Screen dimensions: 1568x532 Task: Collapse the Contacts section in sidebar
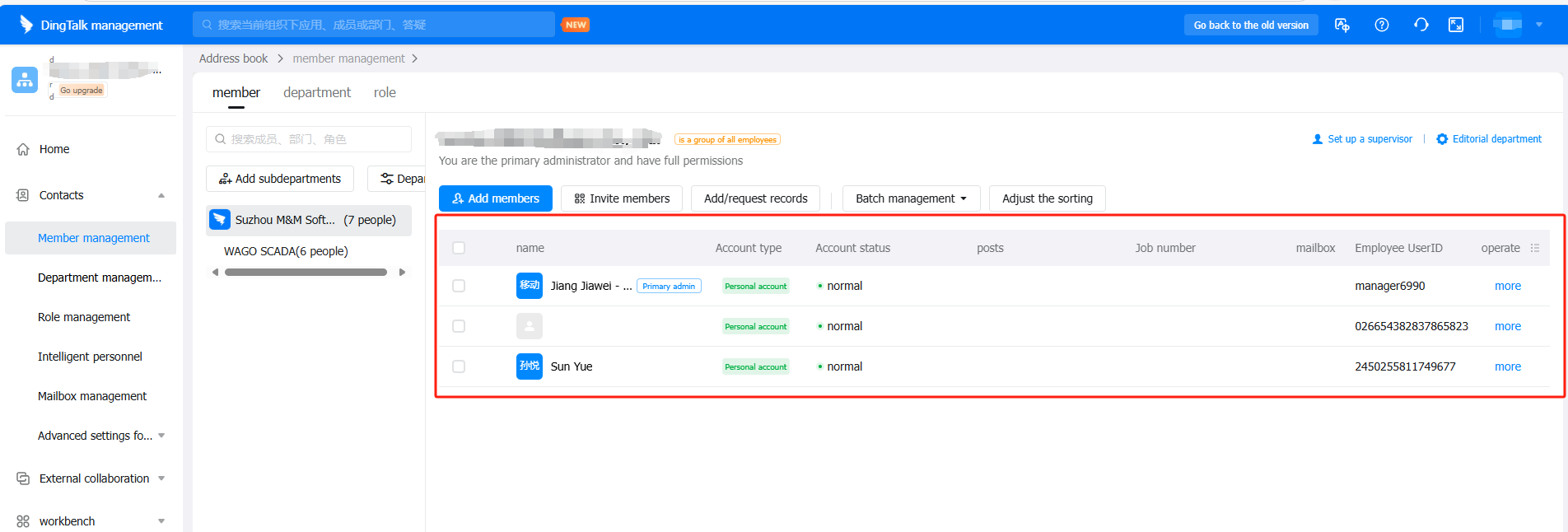(x=161, y=195)
